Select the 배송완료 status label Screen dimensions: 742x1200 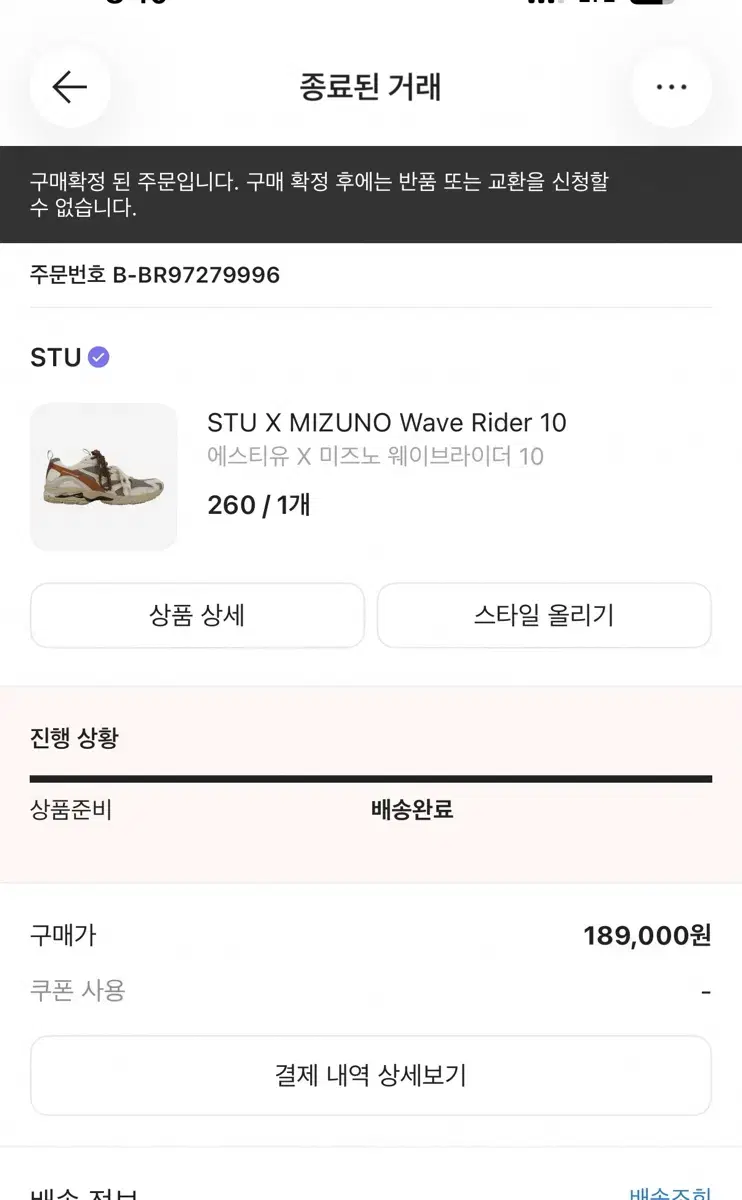click(x=412, y=809)
